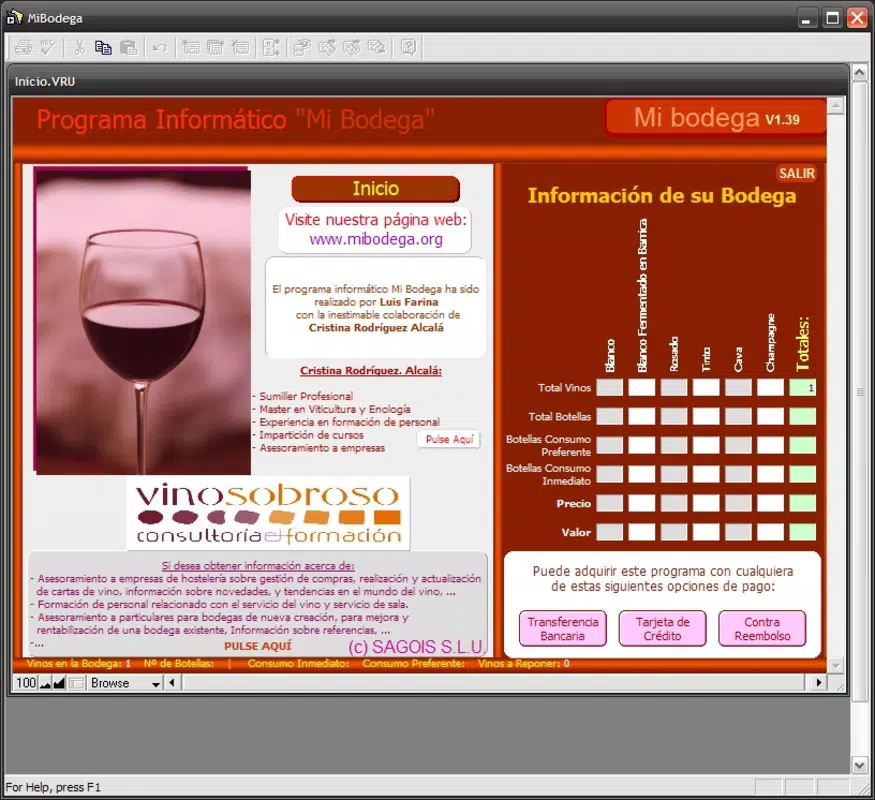Click the zoom out small mountains icon
Image resolution: width=875 pixels, height=800 pixels.
[46, 683]
